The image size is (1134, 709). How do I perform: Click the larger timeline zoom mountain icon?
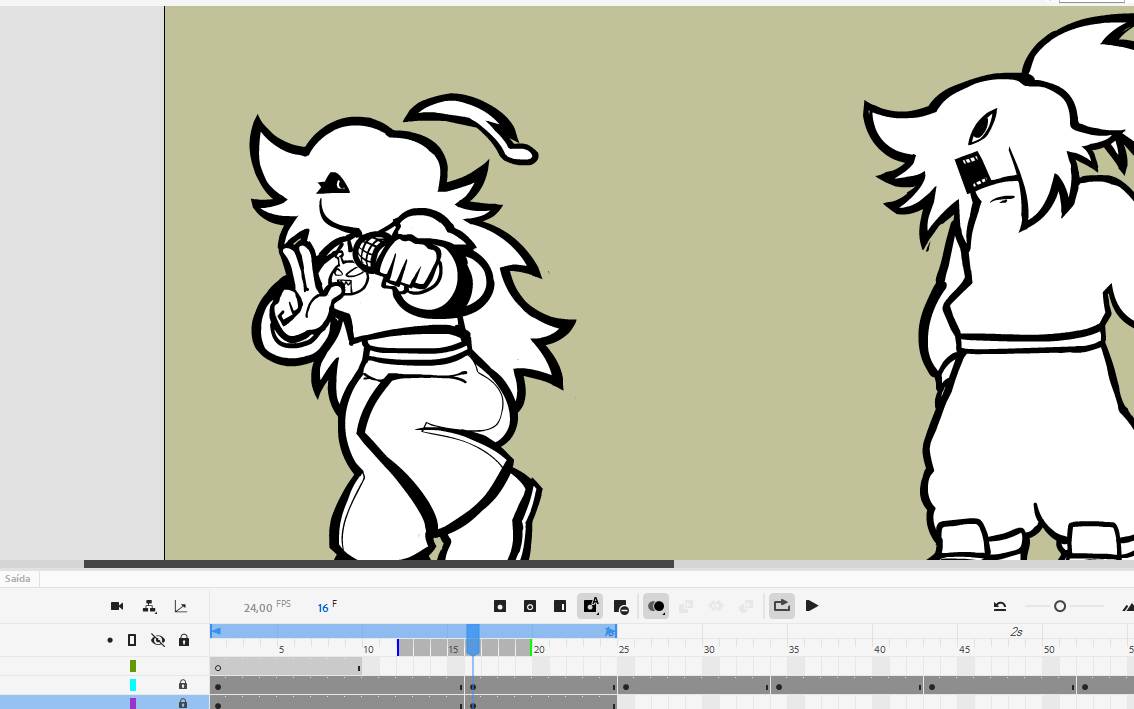[1128, 606]
